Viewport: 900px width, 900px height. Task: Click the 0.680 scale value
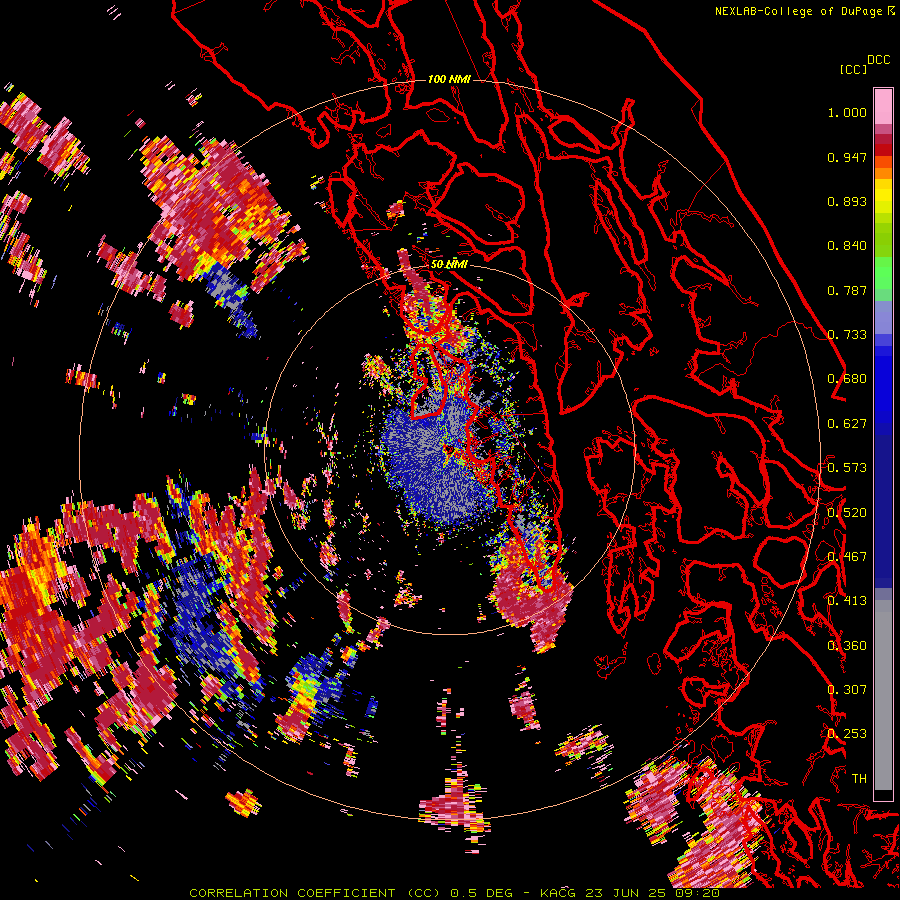click(x=847, y=379)
